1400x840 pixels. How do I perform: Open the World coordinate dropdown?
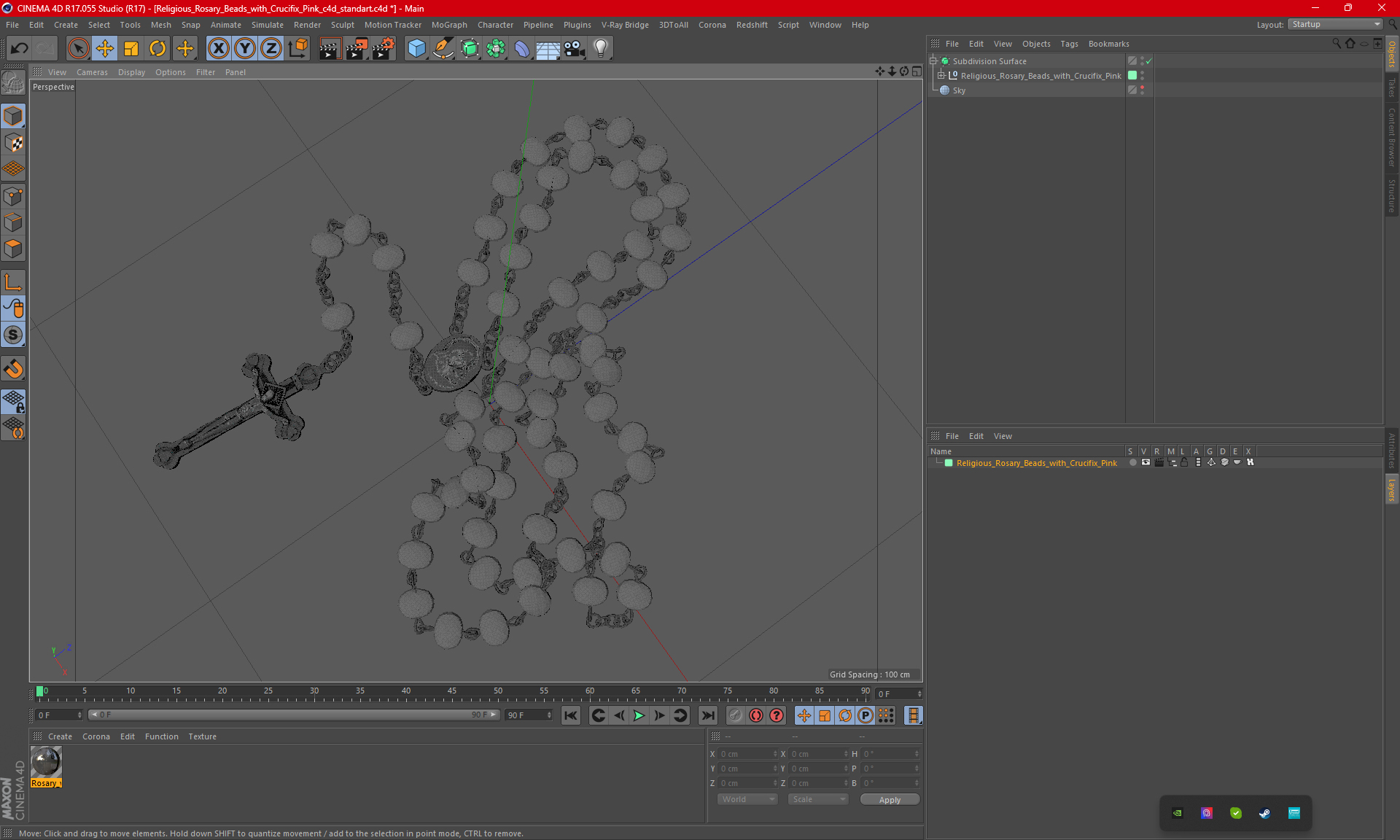[x=747, y=799]
